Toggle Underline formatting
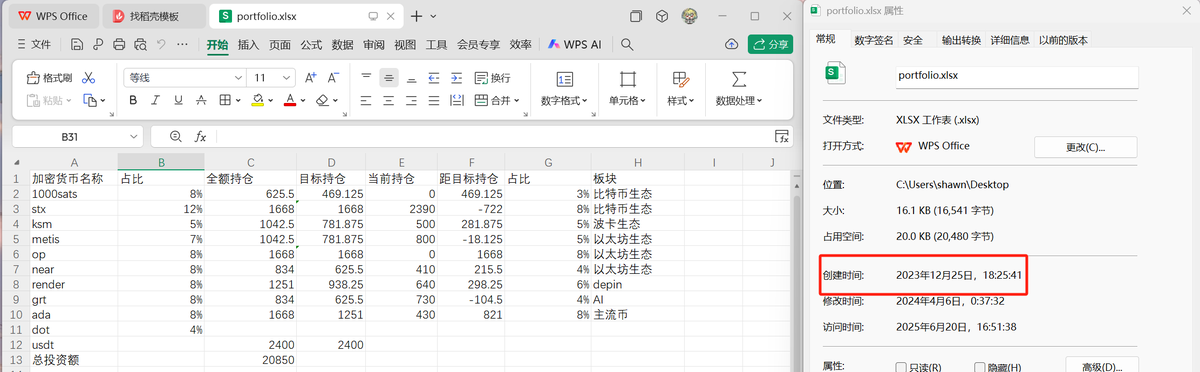The image size is (1200, 372). (x=178, y=100)
